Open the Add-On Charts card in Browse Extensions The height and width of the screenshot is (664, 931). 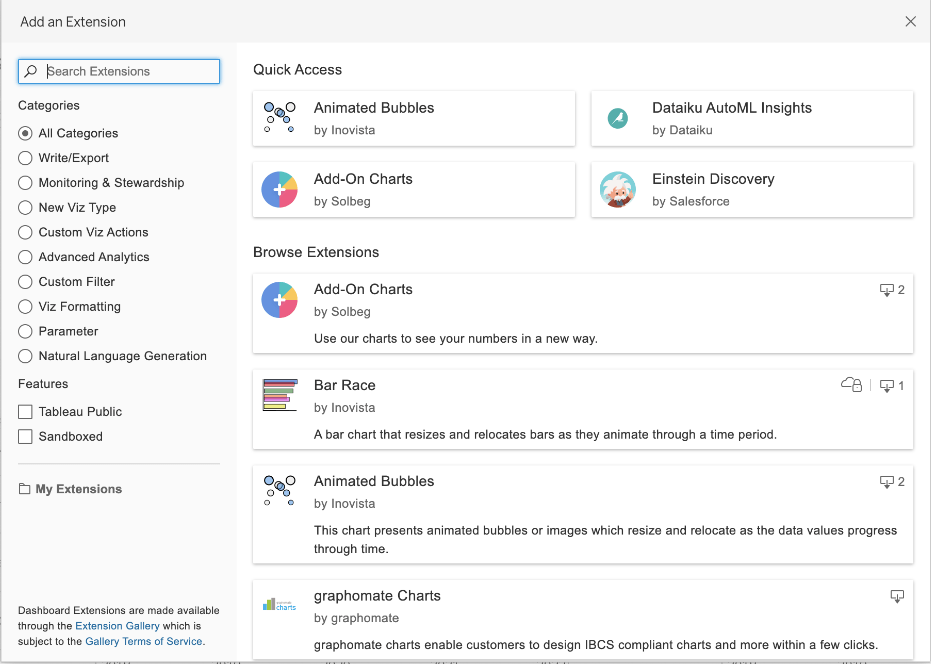tap(582, 313)
